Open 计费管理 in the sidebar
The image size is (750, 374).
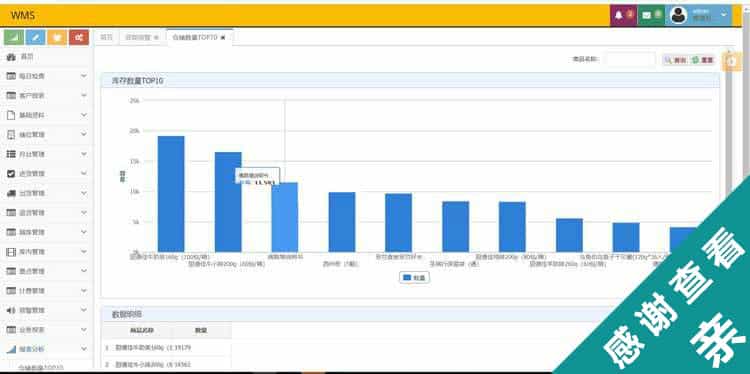[x=47, y=291]
